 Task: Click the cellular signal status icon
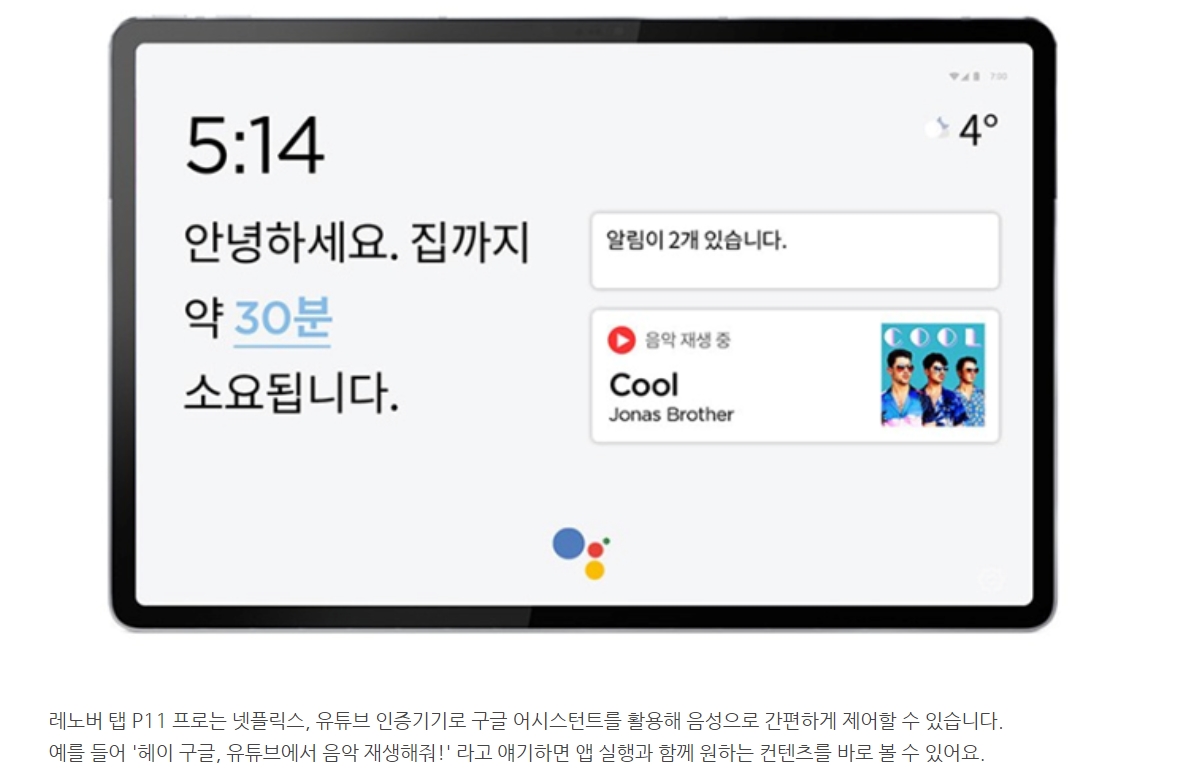pyautogui.click(x=965, y=76)
